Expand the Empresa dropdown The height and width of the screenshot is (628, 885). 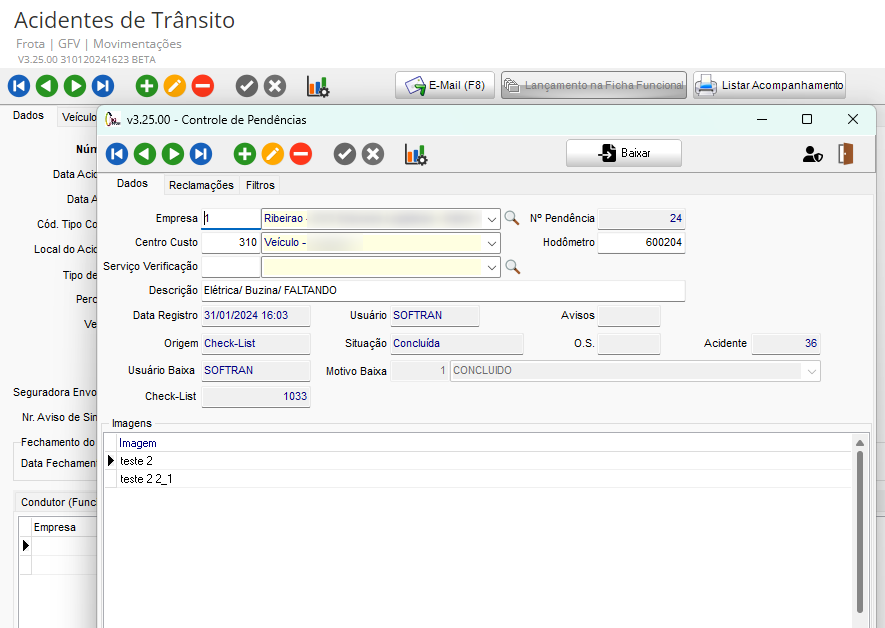pyautogui.click(x=491, y=218)
